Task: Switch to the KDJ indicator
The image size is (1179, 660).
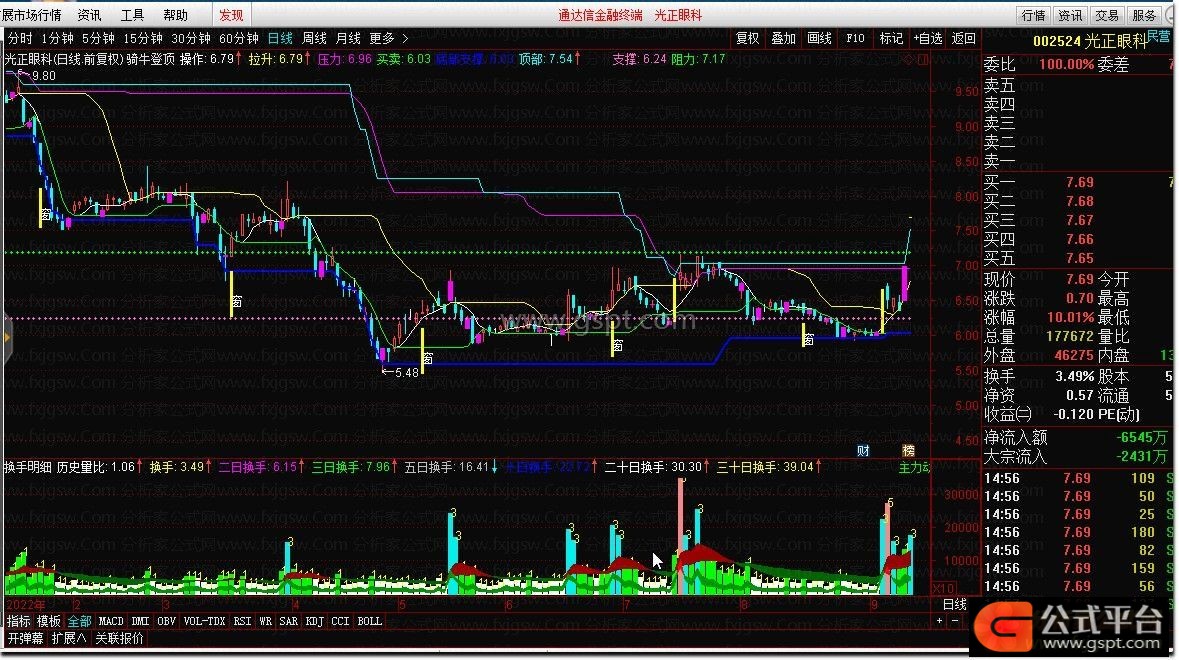Action: pyautogui.click(x=315, y=621)
